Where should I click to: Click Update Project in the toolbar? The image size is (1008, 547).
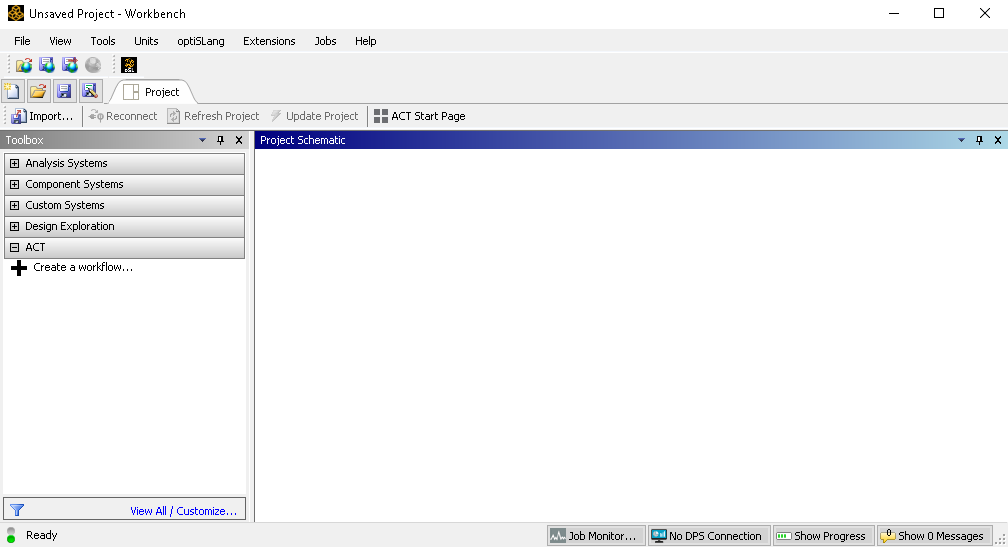(x=314, y=116)
